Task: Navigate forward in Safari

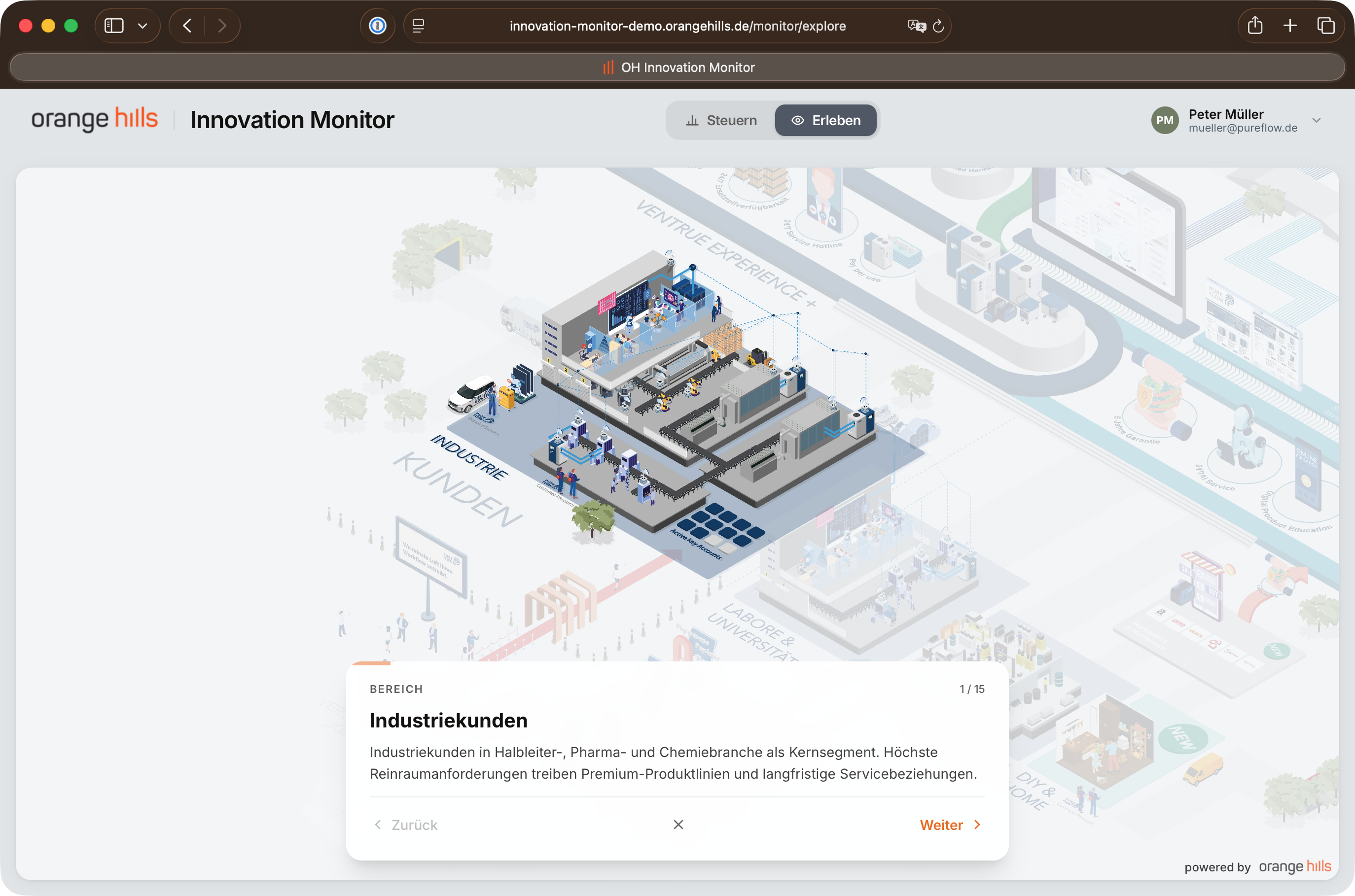Action: pos(222,26)
